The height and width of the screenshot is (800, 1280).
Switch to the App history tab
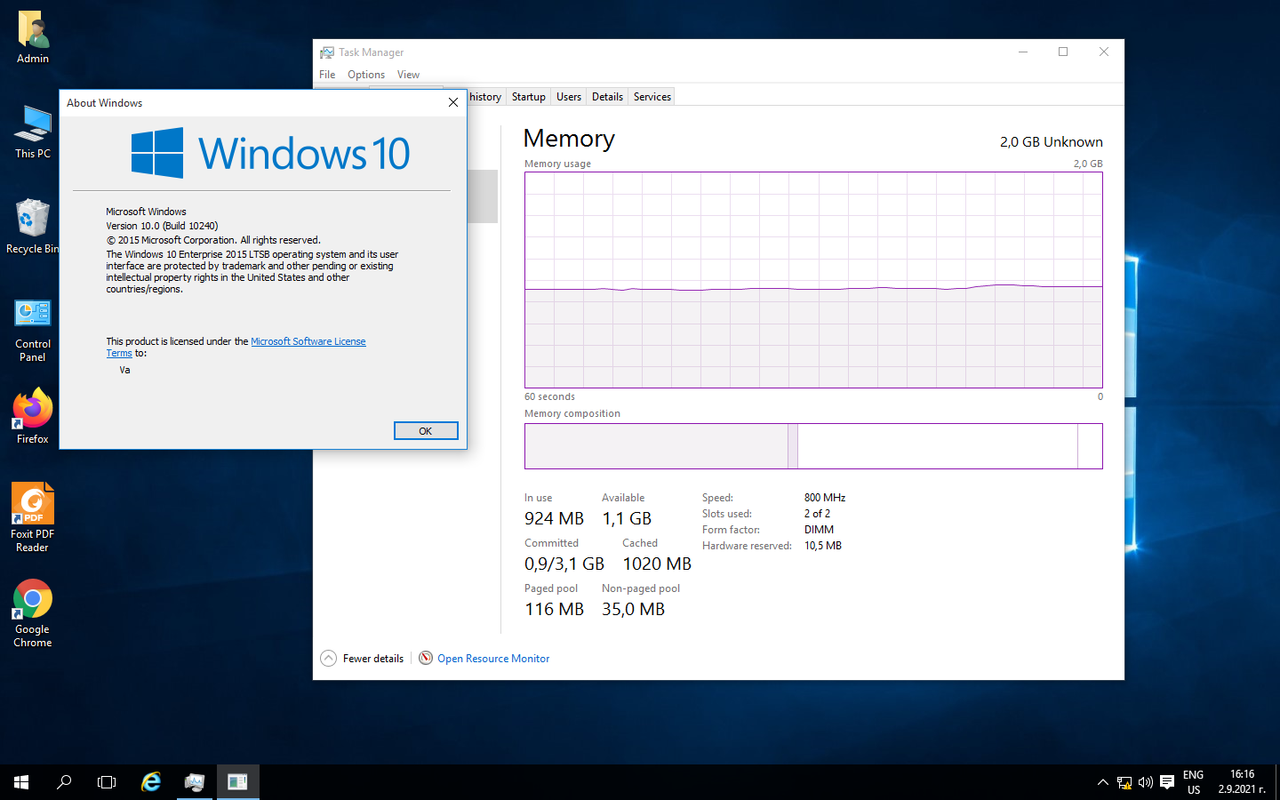point(485,97)
